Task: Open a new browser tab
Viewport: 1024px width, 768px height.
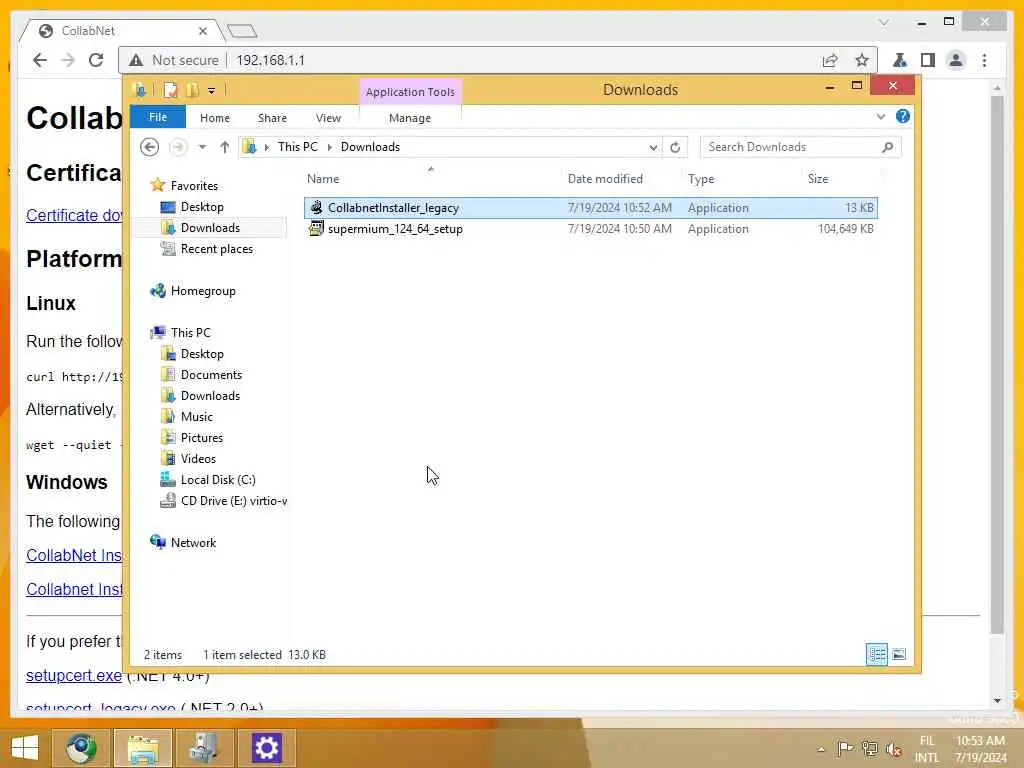Action: pos(242,31)
